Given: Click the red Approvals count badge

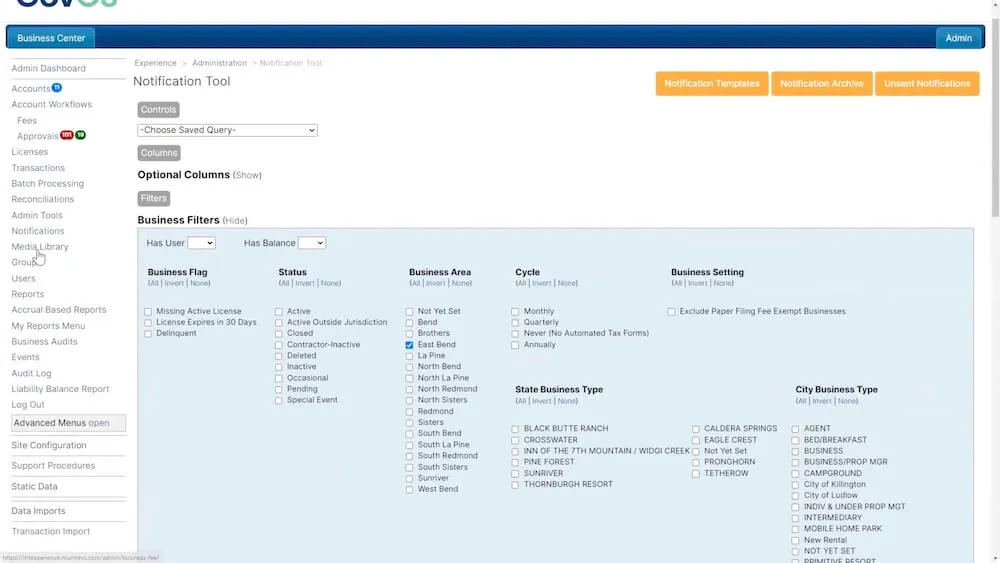Looking at the screenshot, I should (x=66, y=135).
